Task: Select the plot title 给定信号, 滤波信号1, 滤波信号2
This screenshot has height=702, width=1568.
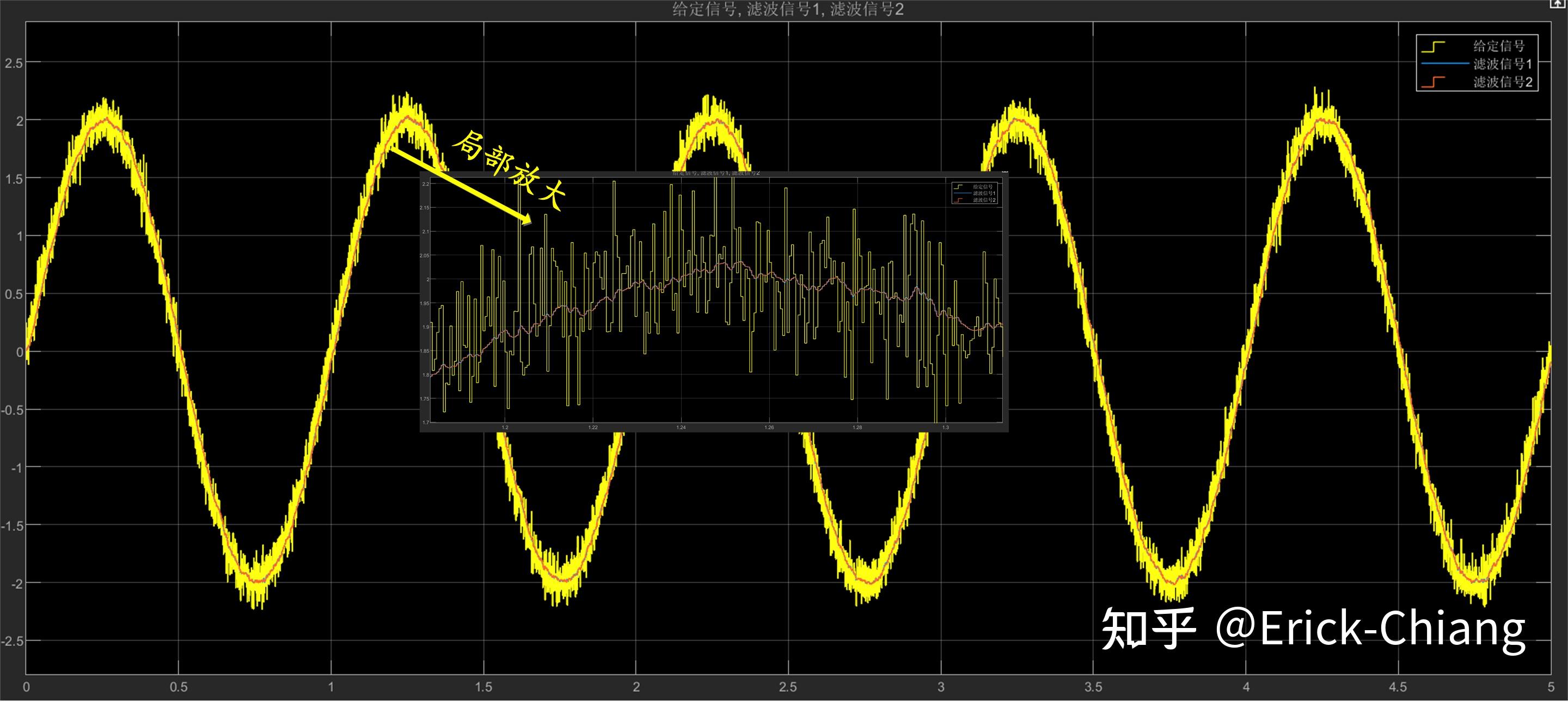Action: [788, 9]
